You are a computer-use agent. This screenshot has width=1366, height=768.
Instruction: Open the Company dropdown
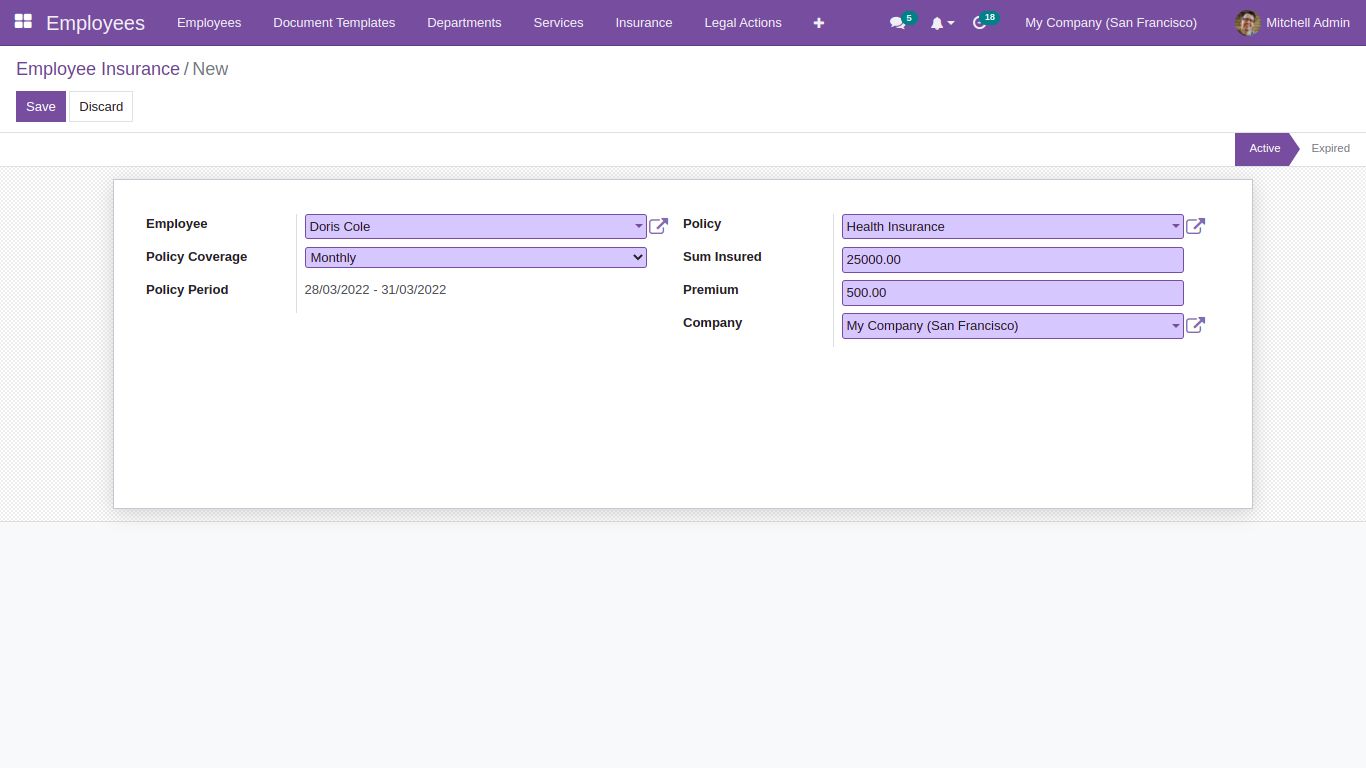[1176, 325]
